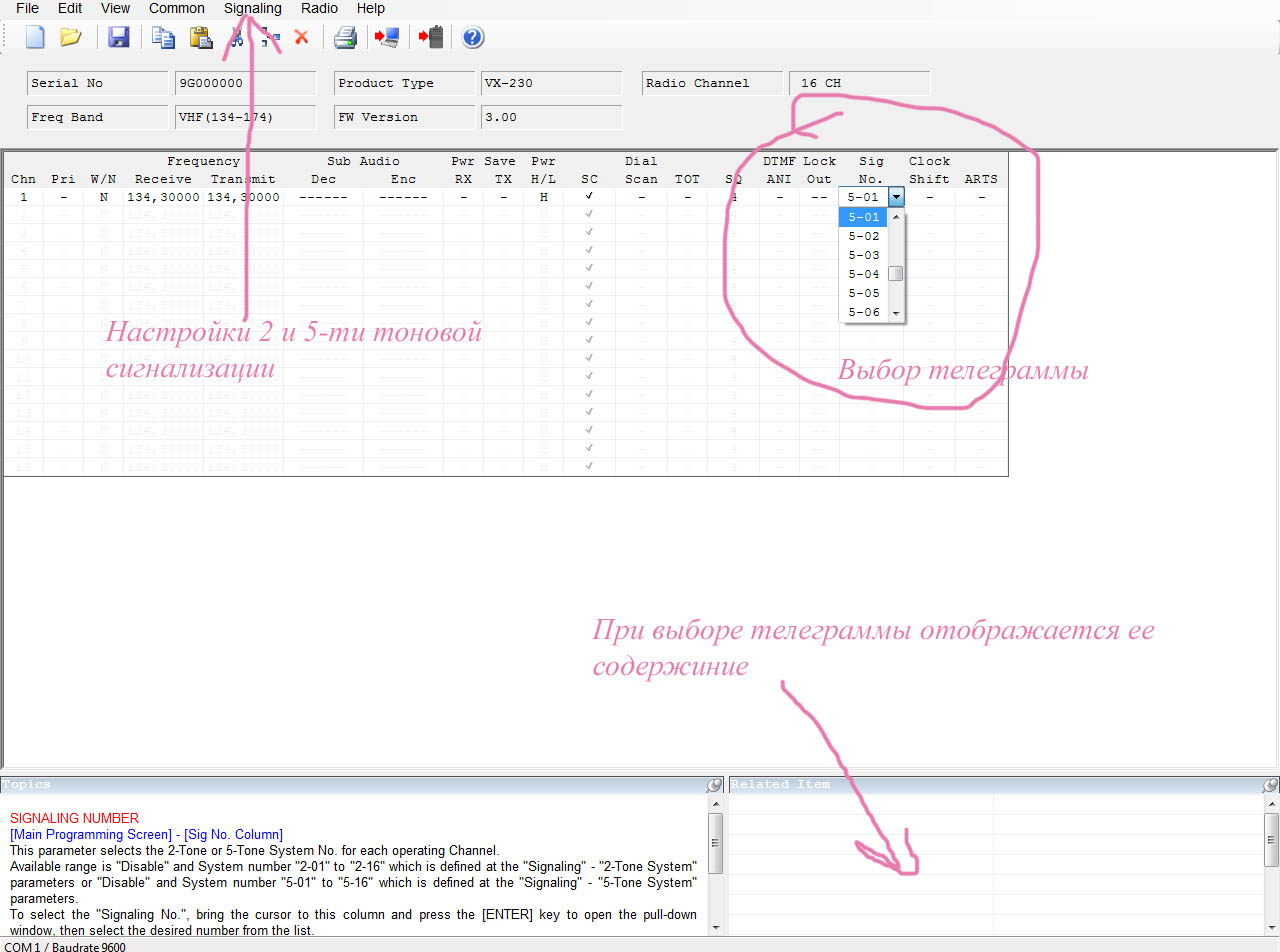Toggle the SC checkmark for channel 16
This screenshot has height=952, width=1280.
tap(590, 467)
